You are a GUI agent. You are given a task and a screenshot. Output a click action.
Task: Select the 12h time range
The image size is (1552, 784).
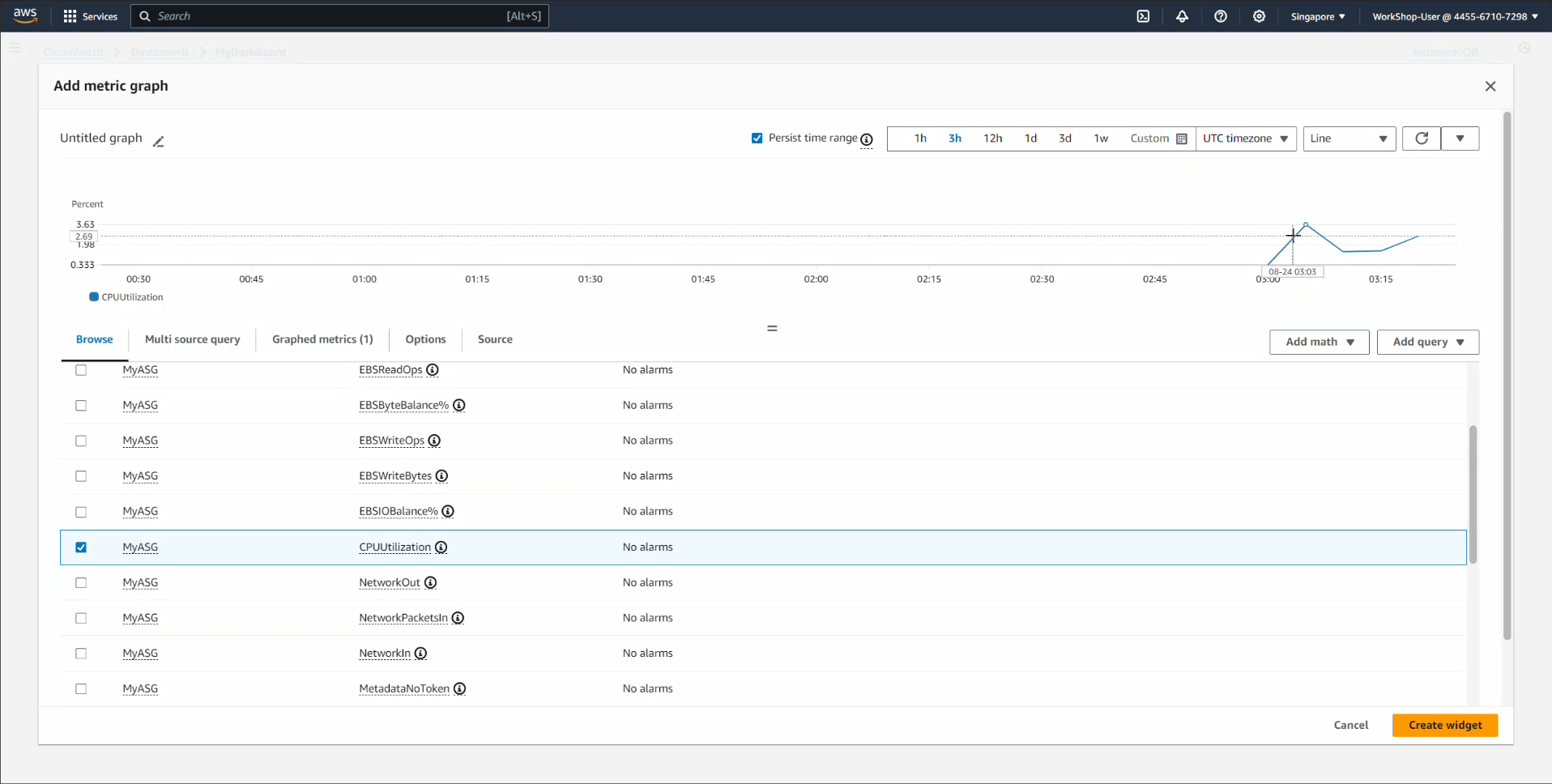993,138
